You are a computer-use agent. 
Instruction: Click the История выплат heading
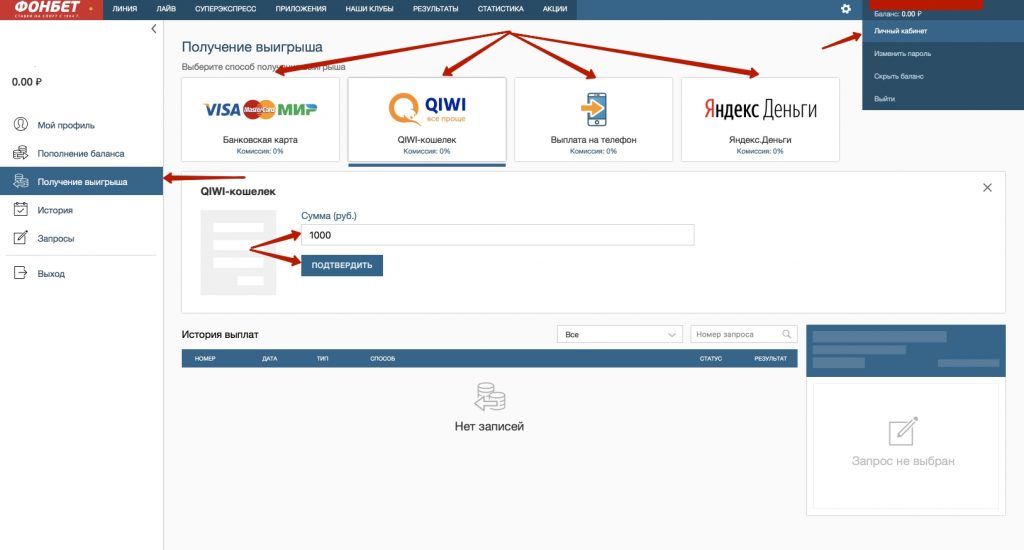tap(220, 334)
